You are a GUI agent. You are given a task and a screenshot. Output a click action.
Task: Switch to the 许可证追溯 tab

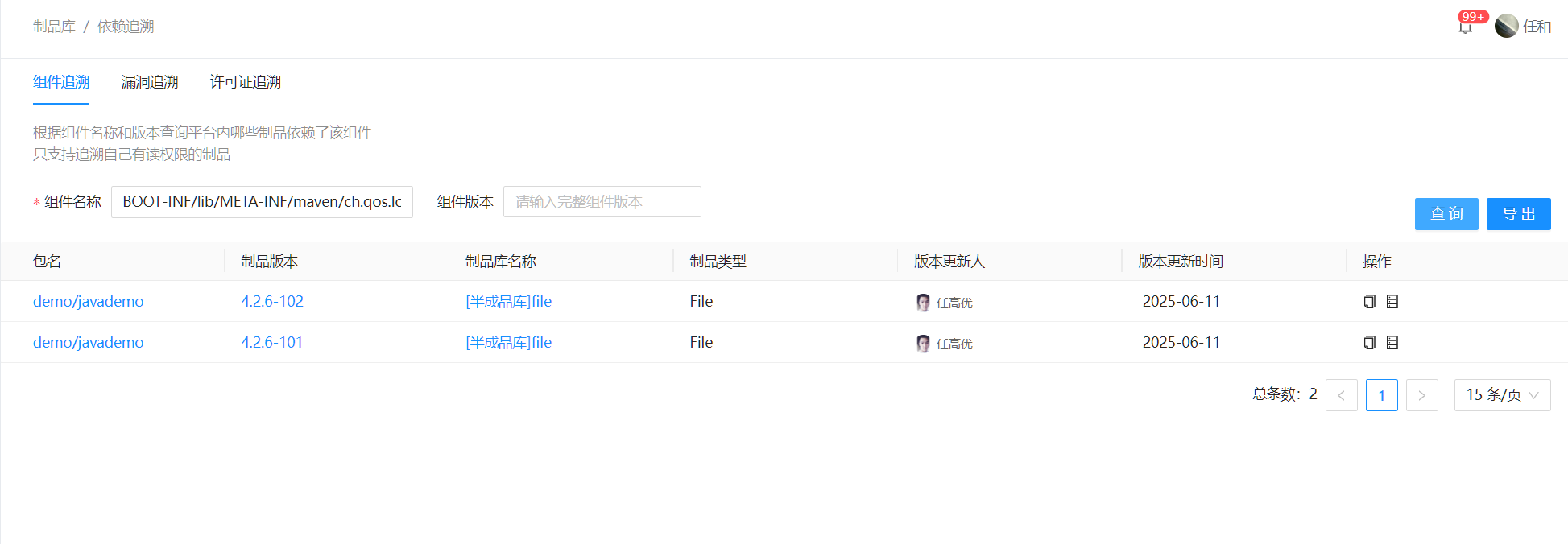[x=246, y=82]
